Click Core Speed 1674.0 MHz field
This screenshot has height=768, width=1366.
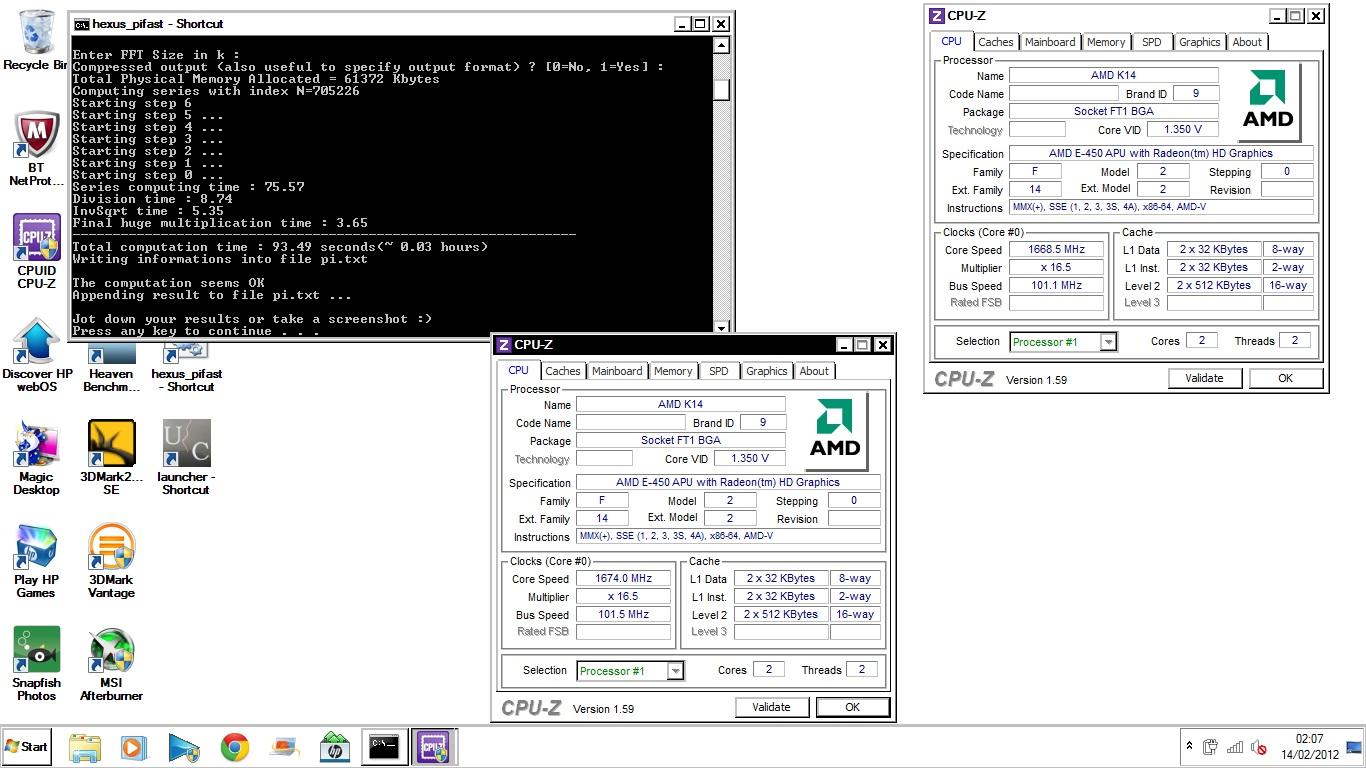click(x=624, y=579)
